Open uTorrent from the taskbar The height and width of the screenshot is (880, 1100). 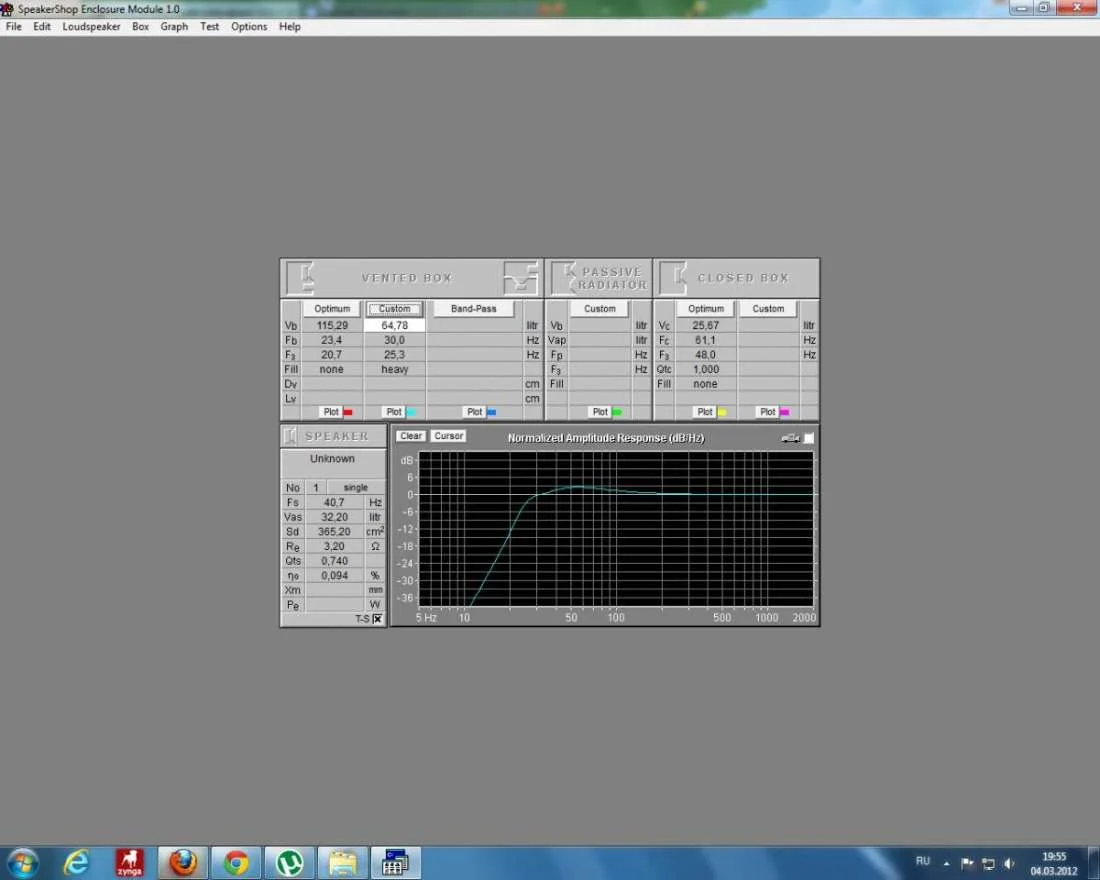click(290, 862)
